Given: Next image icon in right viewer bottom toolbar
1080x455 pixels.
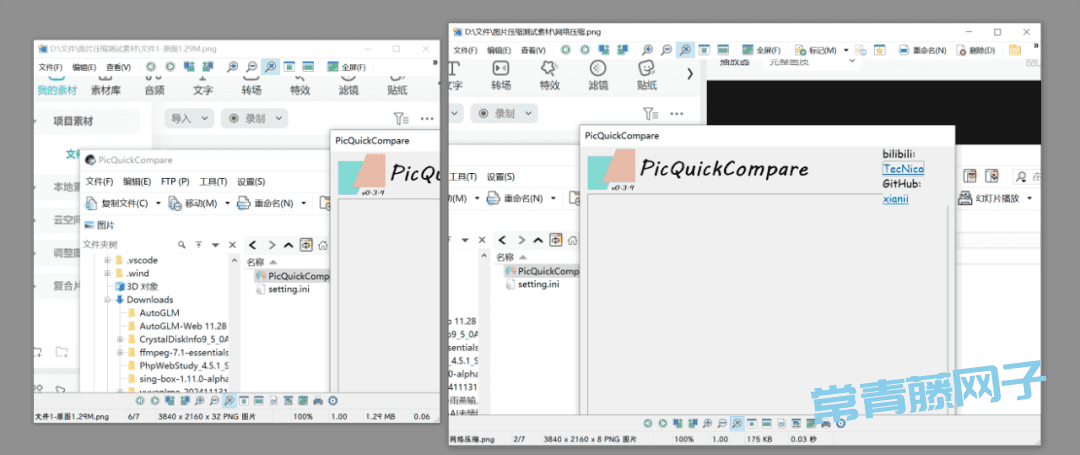Looking at the screenshot, I should click(663, 423).
